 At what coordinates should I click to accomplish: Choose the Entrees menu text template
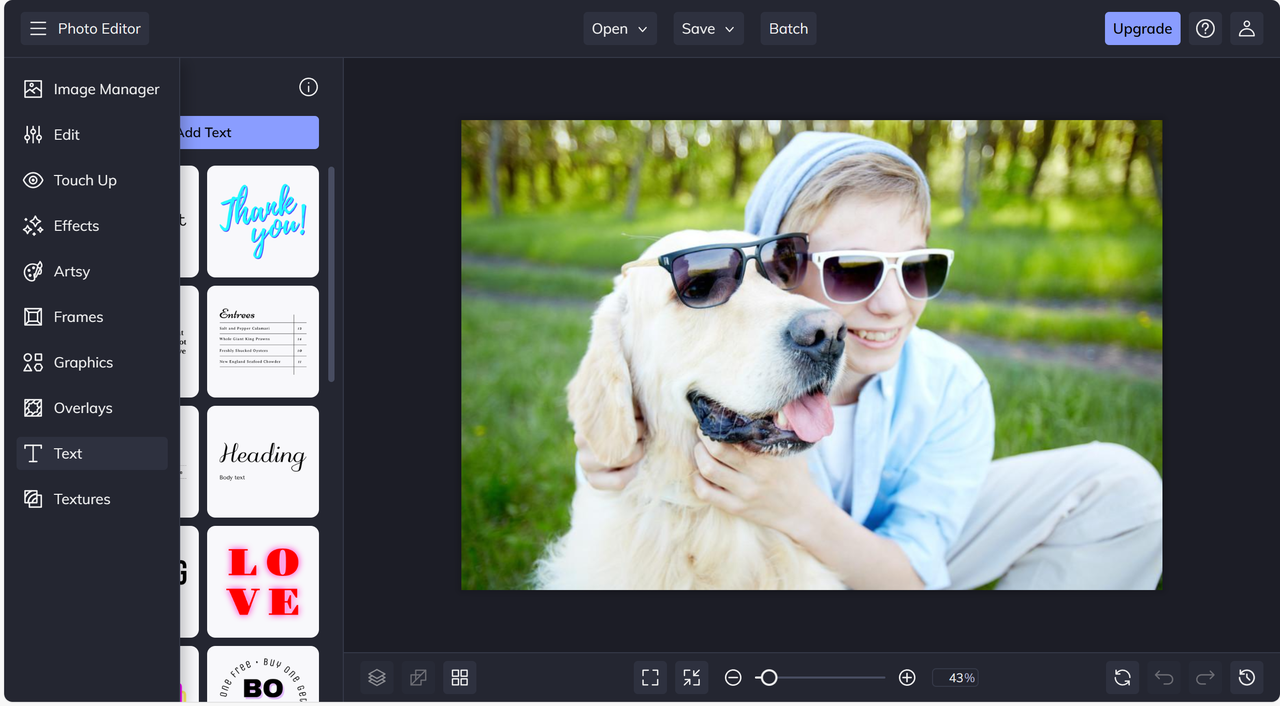point(263,341)
